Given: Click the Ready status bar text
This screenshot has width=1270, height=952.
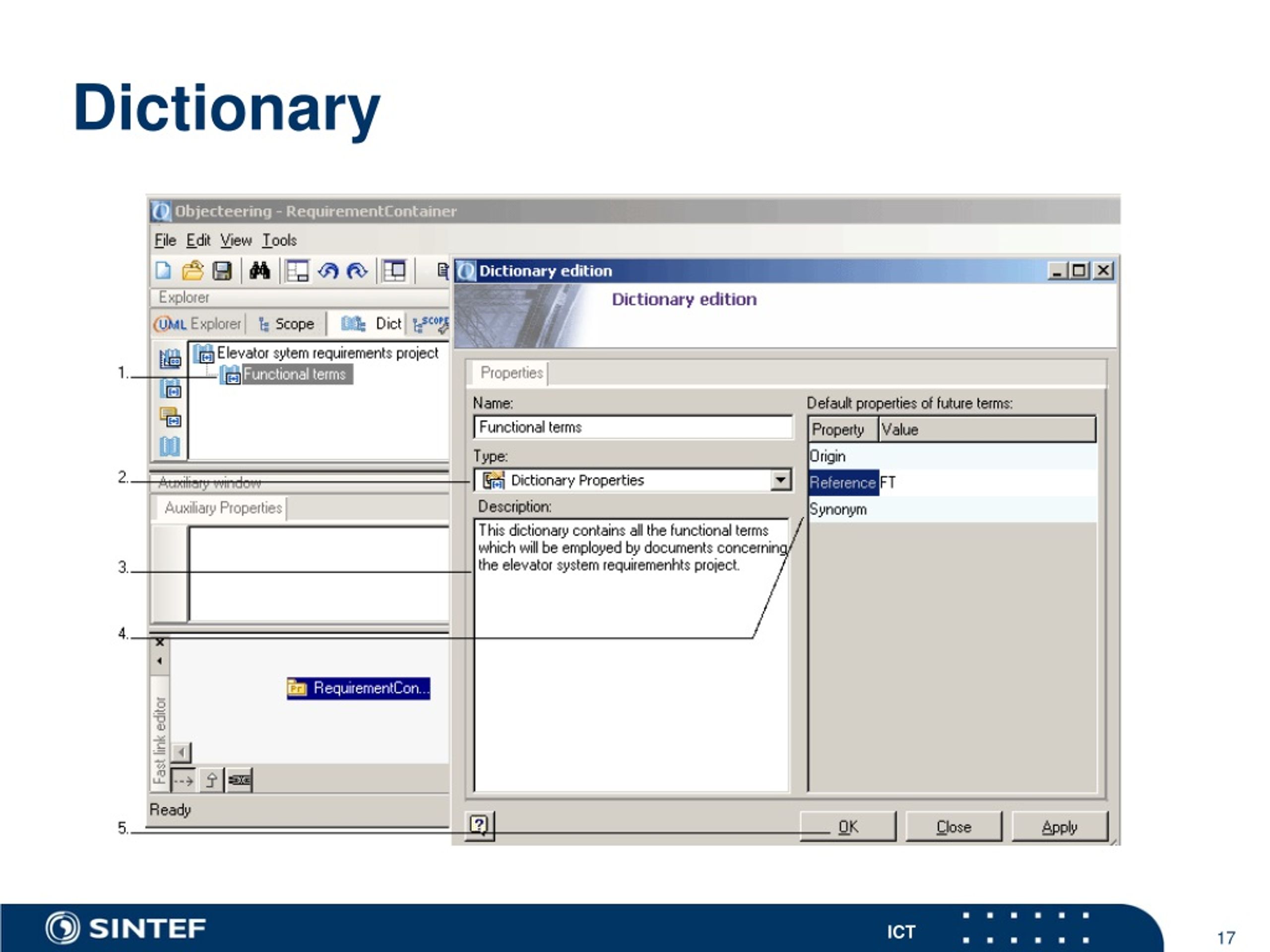Looking at the screenshot, I should pos(170,810).
